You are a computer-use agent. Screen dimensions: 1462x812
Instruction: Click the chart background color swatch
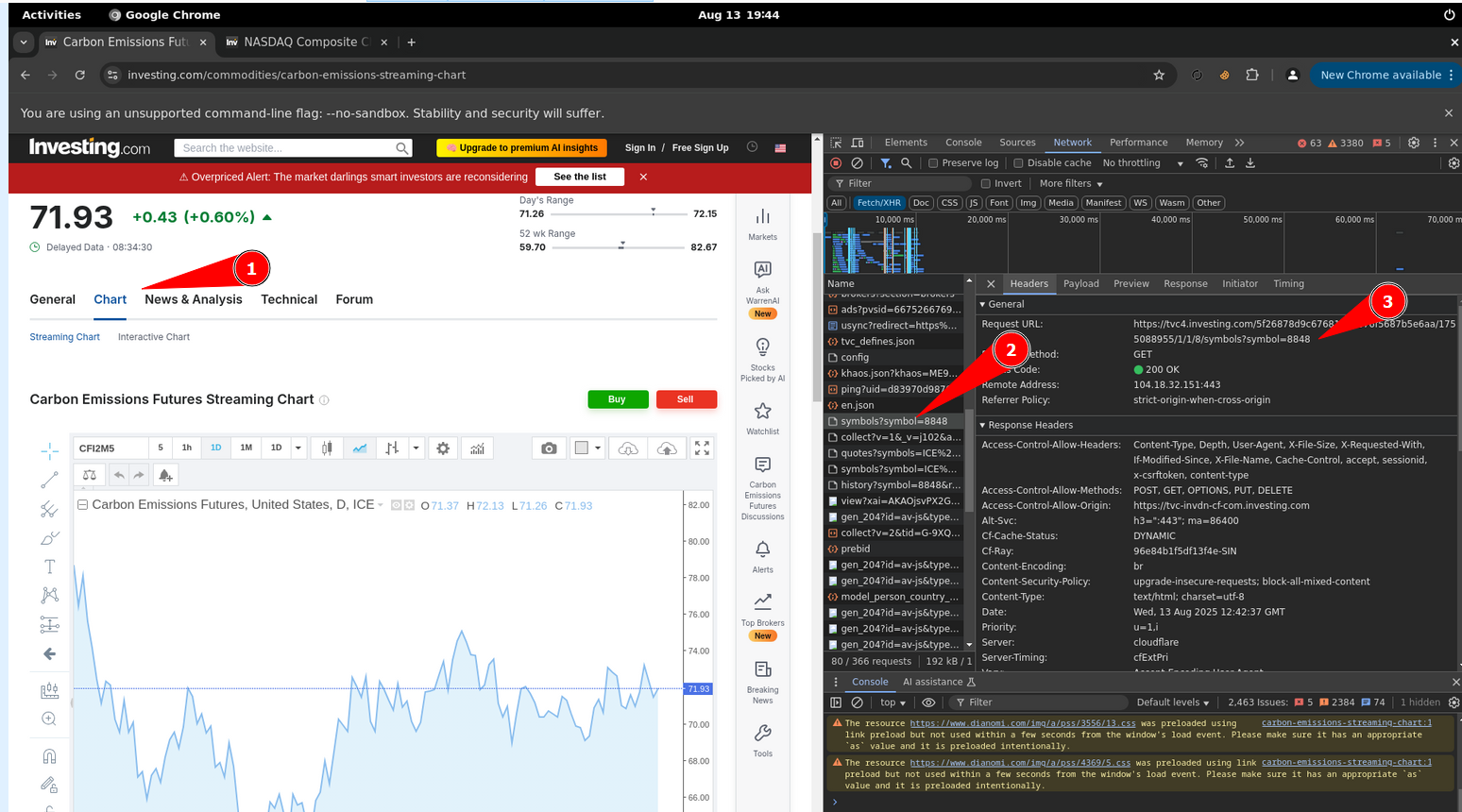click(x=582, y=448)
